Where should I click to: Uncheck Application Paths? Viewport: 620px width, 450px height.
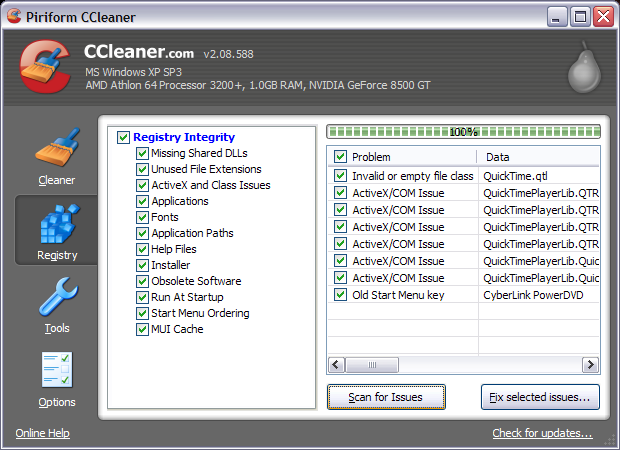(x=142, y=233)
